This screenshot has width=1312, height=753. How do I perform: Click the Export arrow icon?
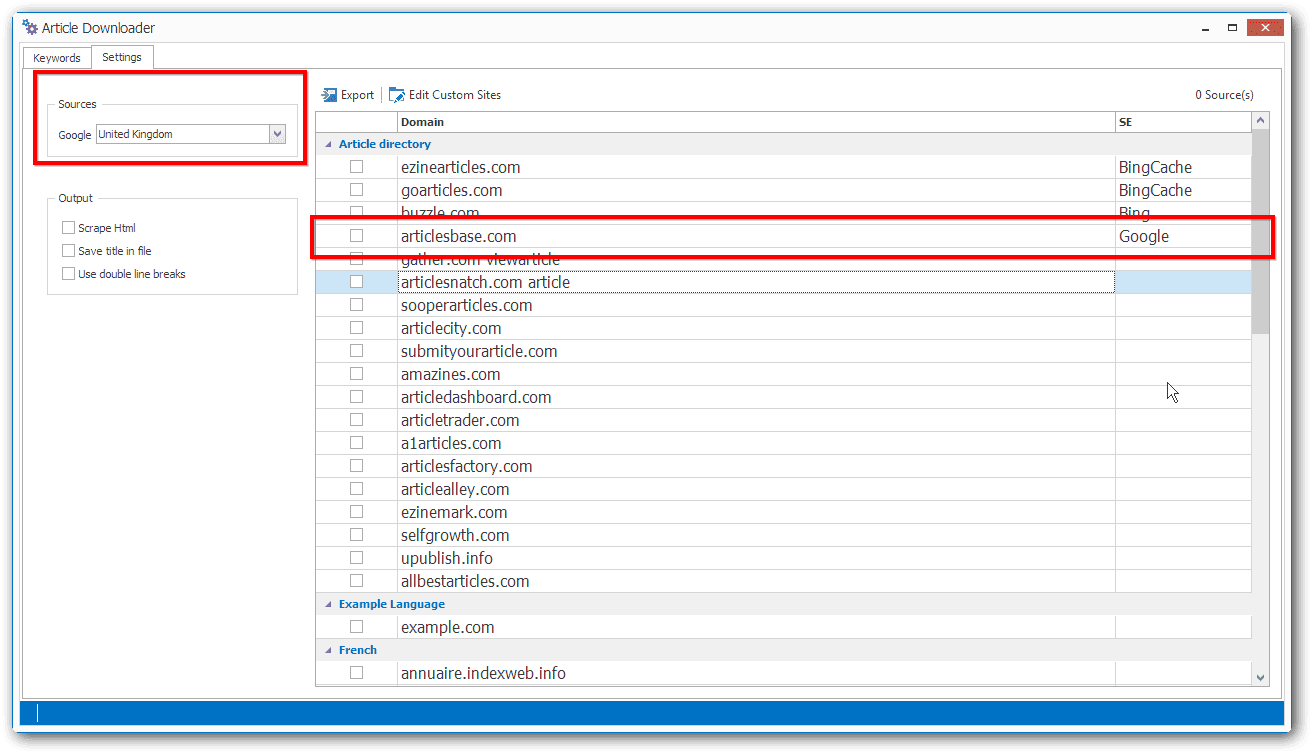coord(329,95)
